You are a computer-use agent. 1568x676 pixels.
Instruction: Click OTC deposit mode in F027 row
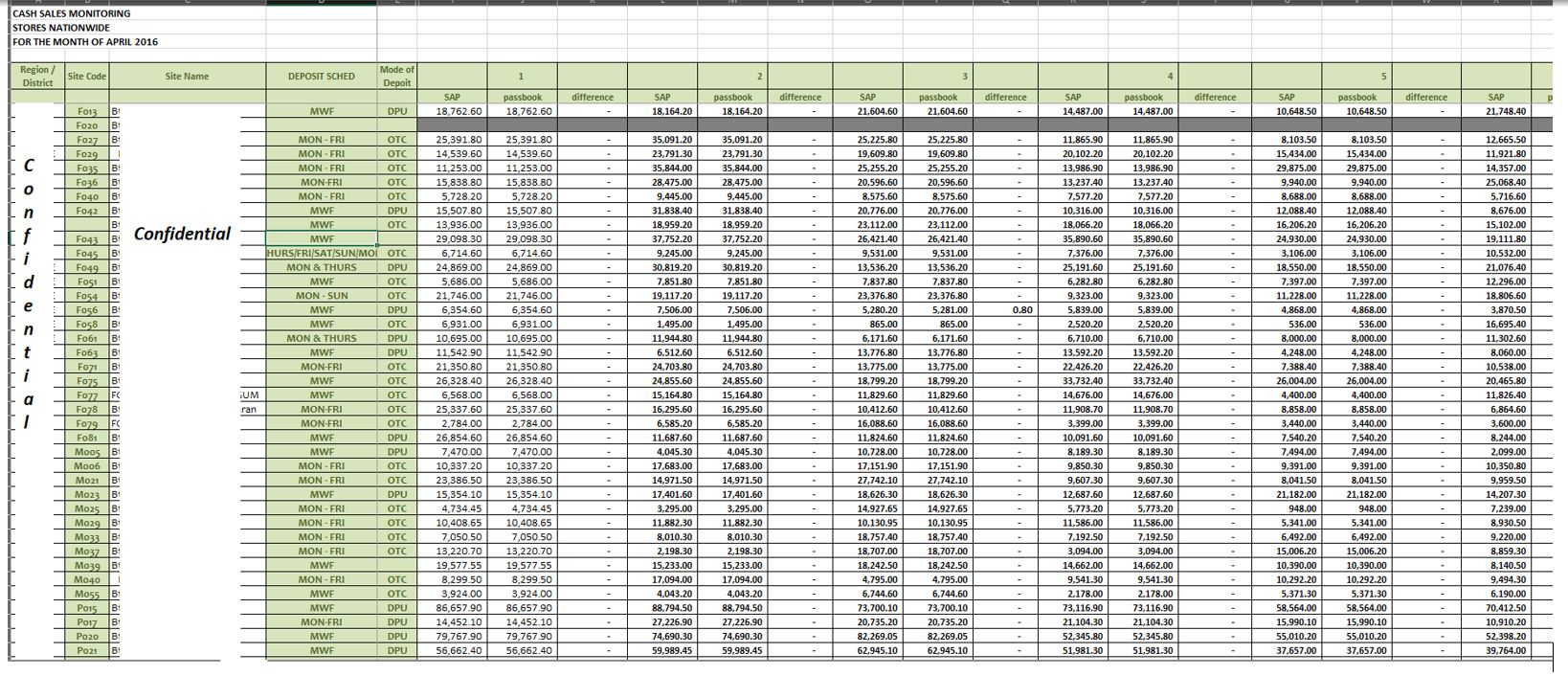(x=396, y=140)
